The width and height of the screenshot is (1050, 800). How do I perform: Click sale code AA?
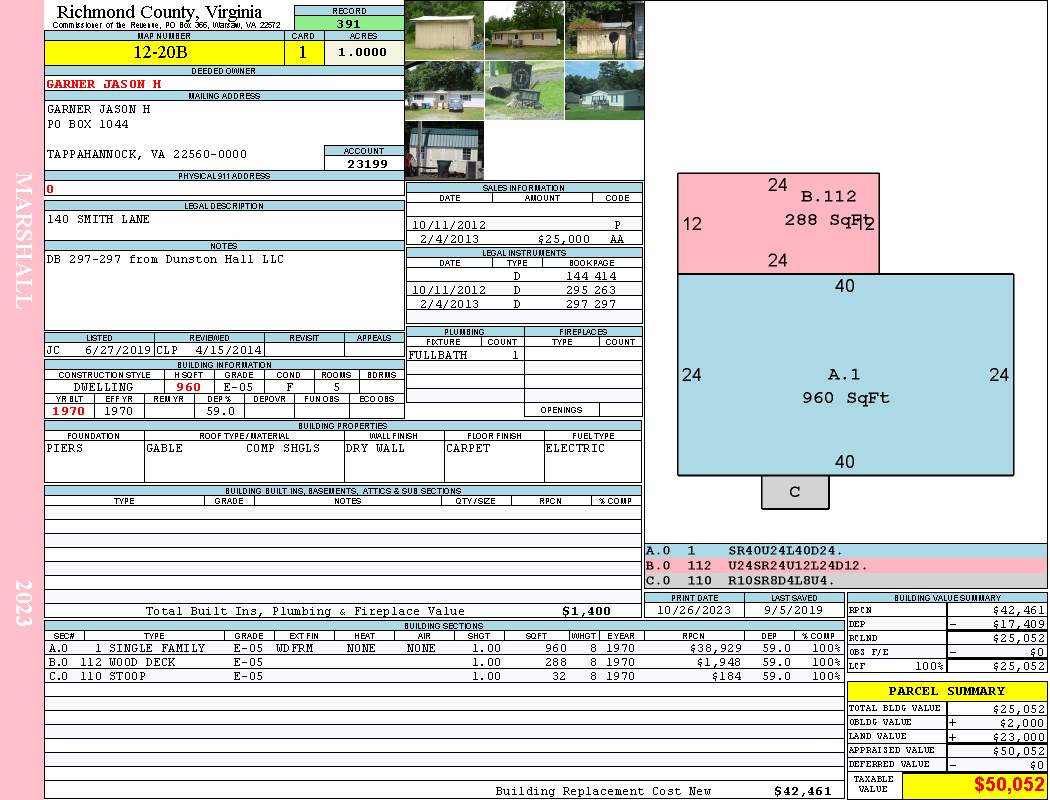tap(617, 239)
